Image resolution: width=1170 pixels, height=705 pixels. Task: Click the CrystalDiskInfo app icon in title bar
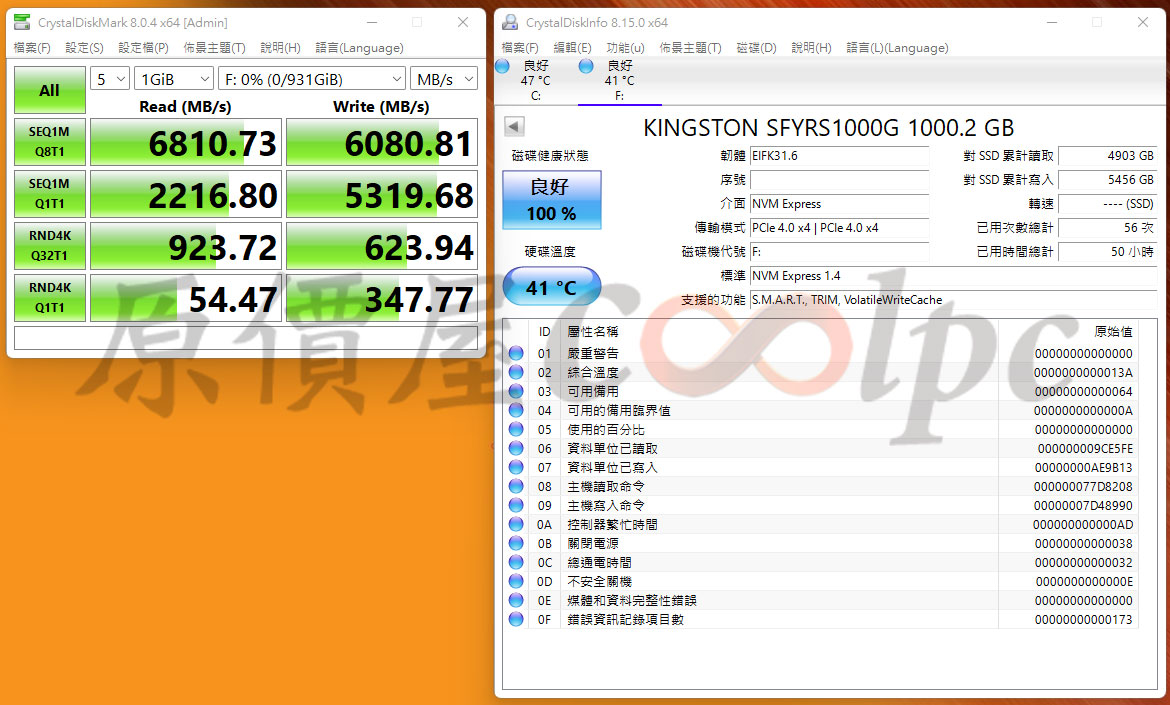coord(510,22)
